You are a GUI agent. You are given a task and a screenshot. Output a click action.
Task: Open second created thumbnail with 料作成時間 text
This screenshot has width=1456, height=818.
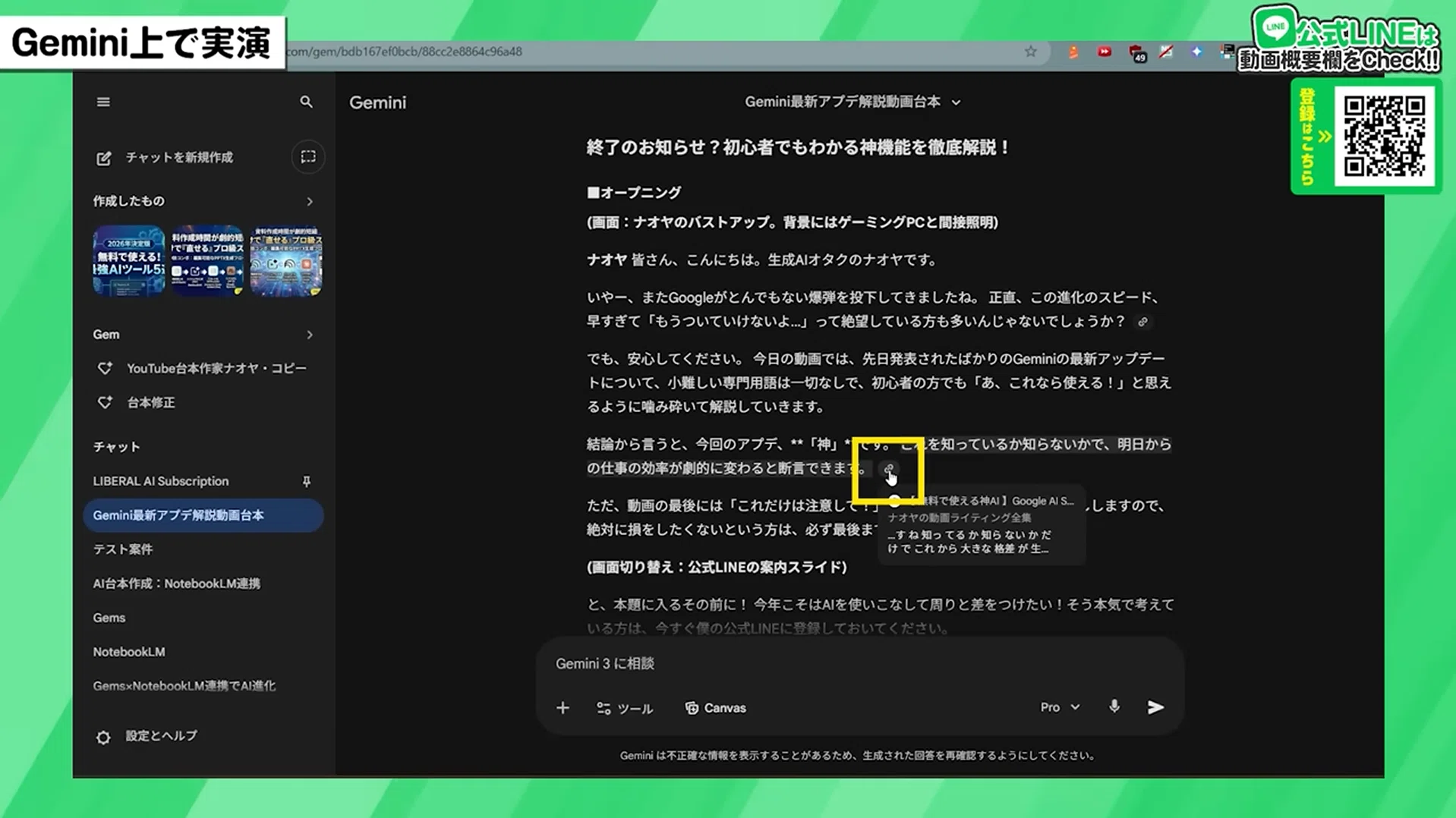[207, 260]
